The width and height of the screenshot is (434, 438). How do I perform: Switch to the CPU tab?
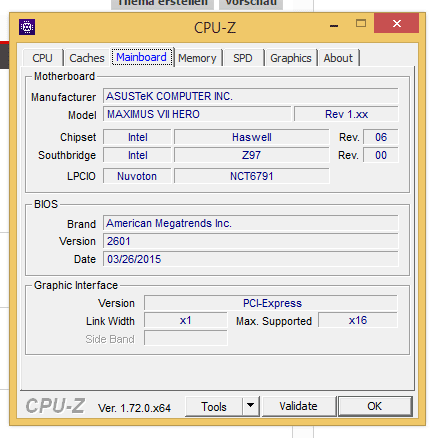tap(43, 58)
